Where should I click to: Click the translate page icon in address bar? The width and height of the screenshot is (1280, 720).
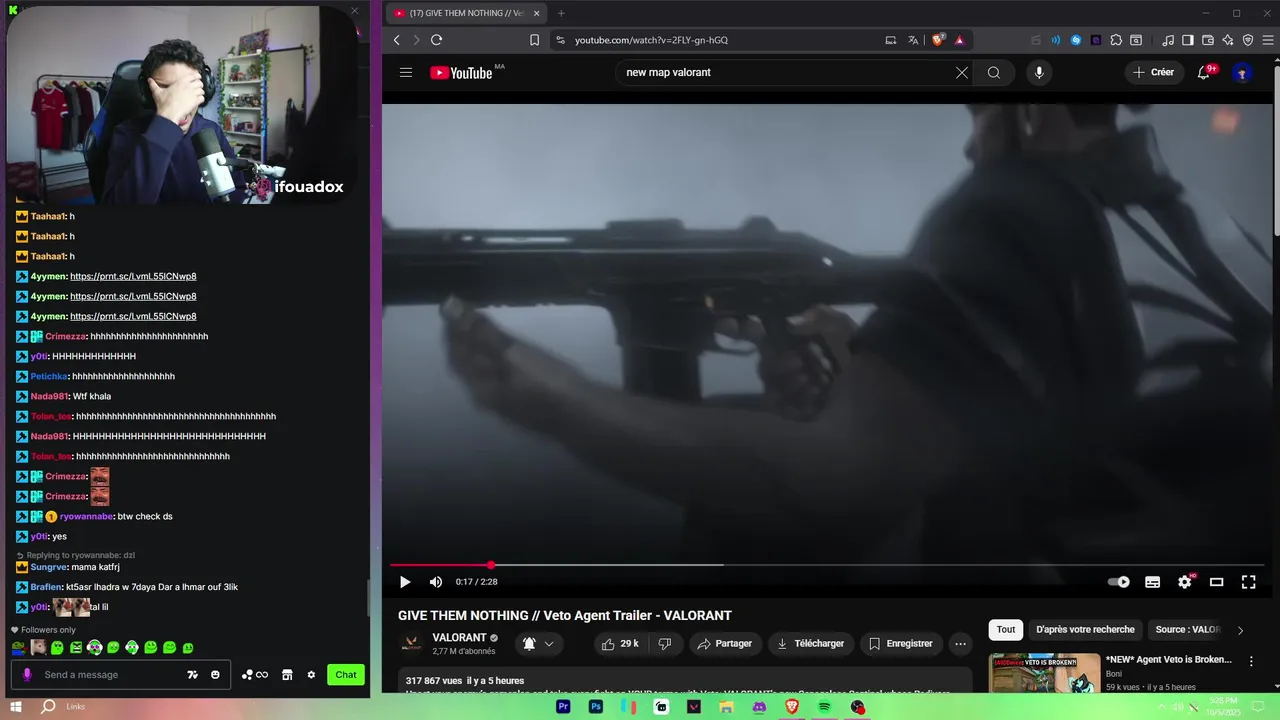pyautogui.click(x=913, y=40)
